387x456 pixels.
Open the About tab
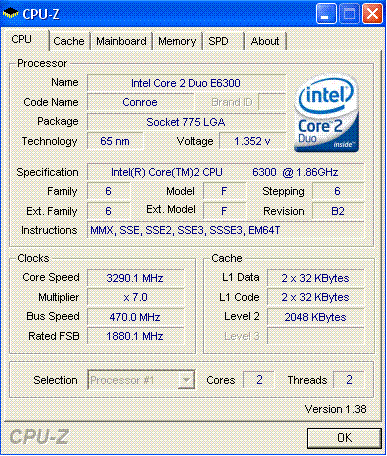(265, 41)
